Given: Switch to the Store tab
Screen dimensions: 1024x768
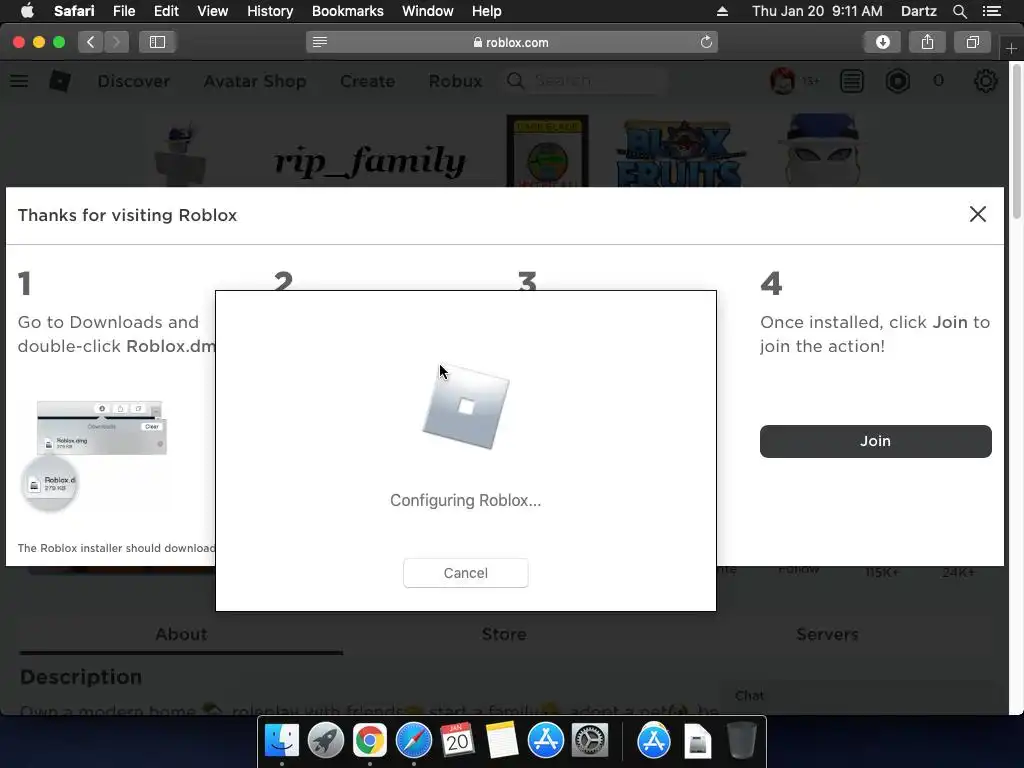Looking at the screenshot, I should (x=504, y=634).
